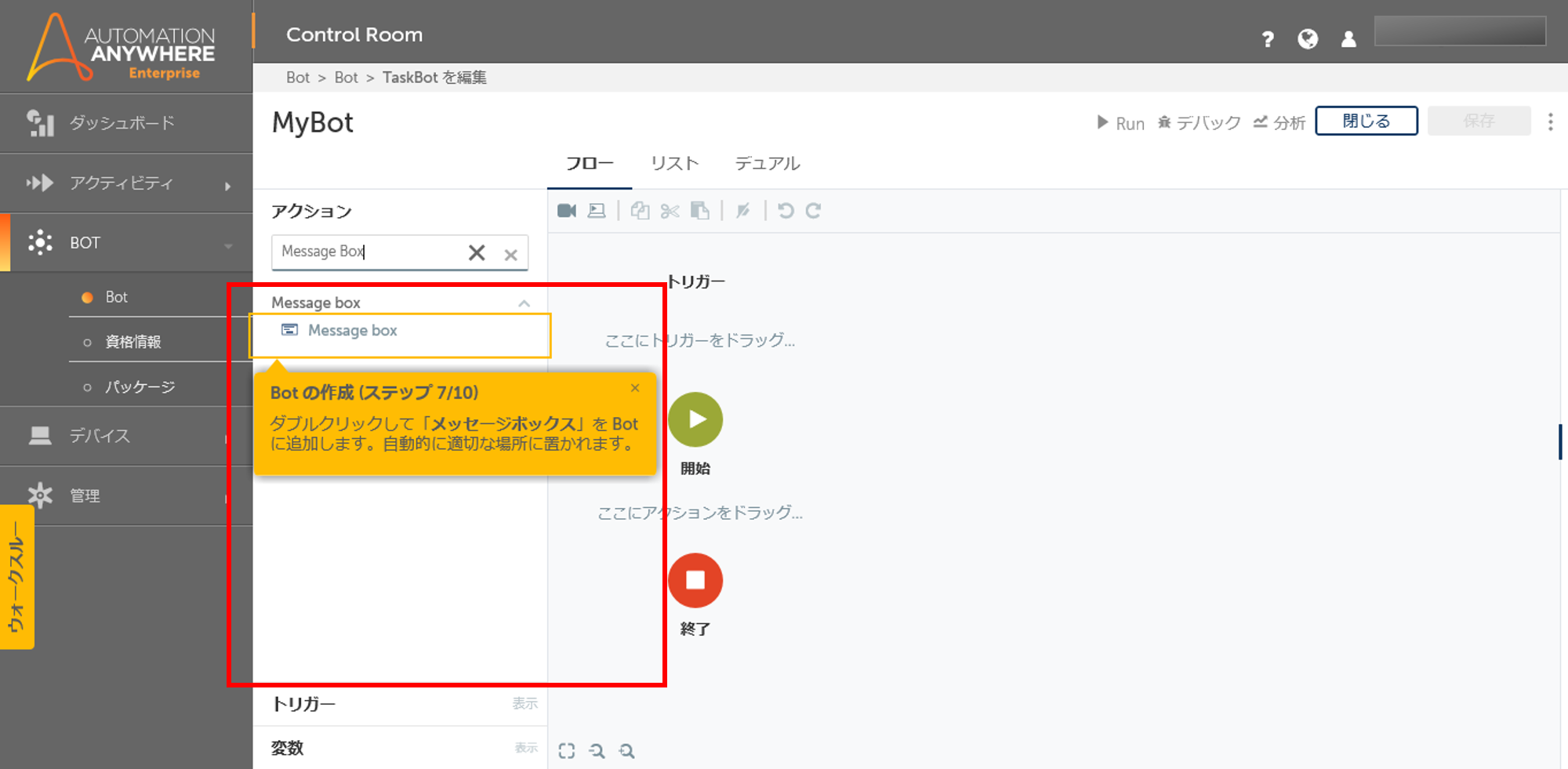Click the fit-to-screen icon below canvas

pos(567,751)
